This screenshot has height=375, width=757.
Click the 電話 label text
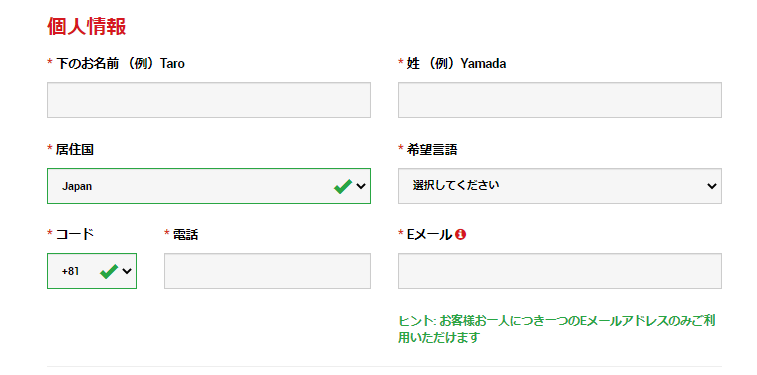(186, 235)
